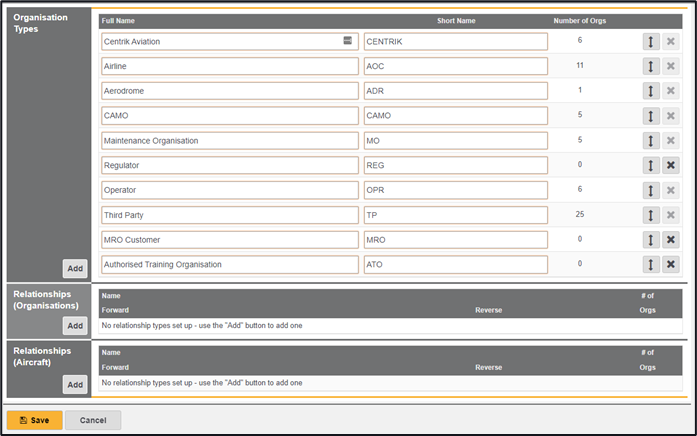This screenshot has width=697, height=436.
Task: Click the reorder arrow for CAMO row
Action: point(651,116)
